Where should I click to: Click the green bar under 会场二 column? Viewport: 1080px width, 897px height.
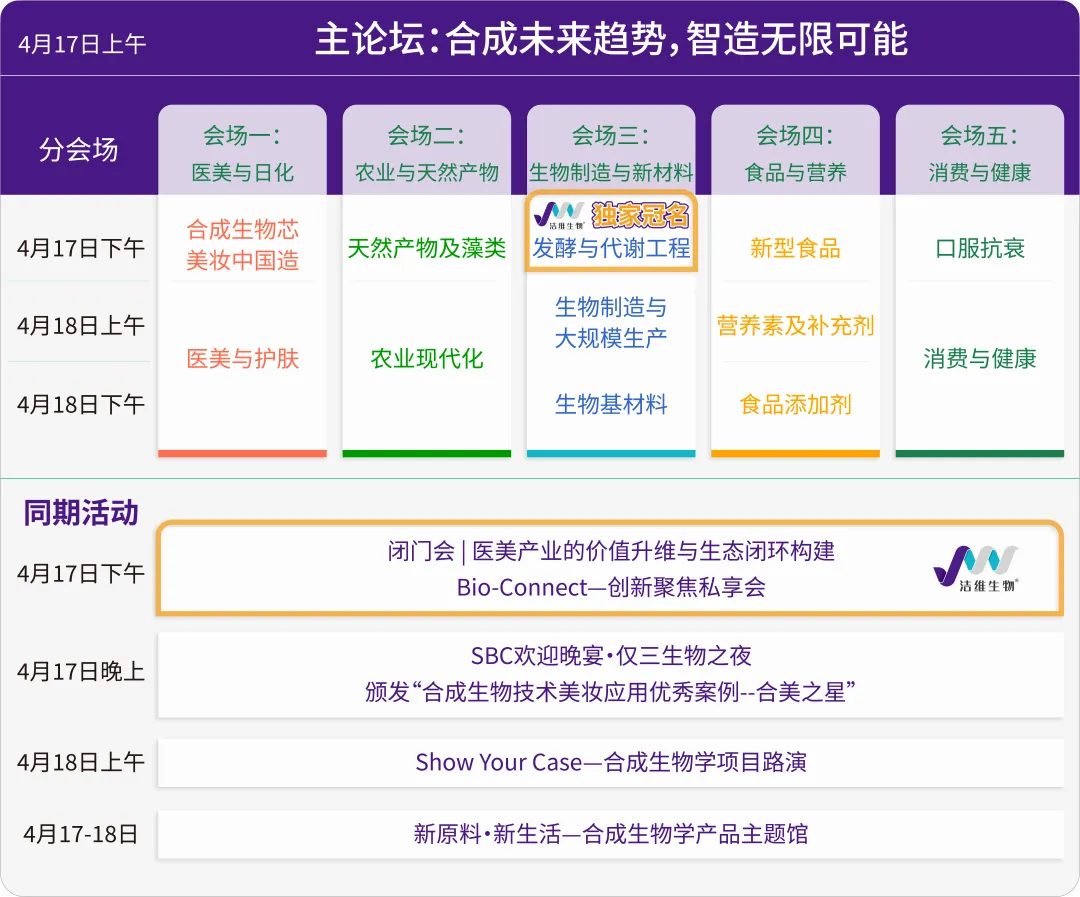tap(426, 453)
